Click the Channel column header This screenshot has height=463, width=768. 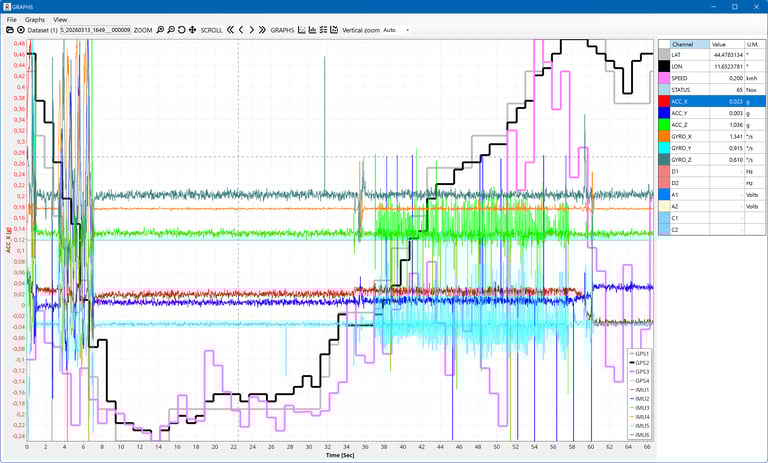tap(688, 45)
